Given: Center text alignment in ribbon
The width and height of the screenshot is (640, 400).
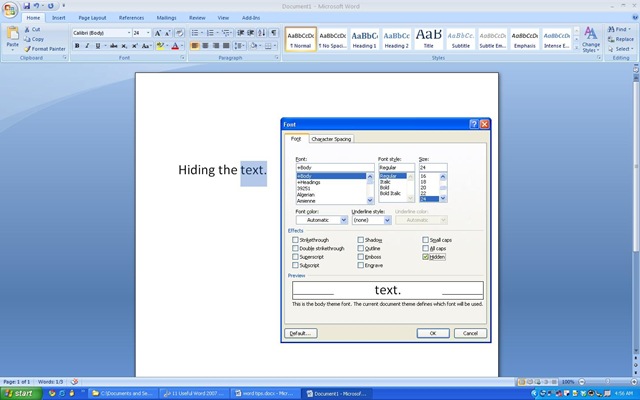Looking at the screenshot, I should tap(205, 46).
